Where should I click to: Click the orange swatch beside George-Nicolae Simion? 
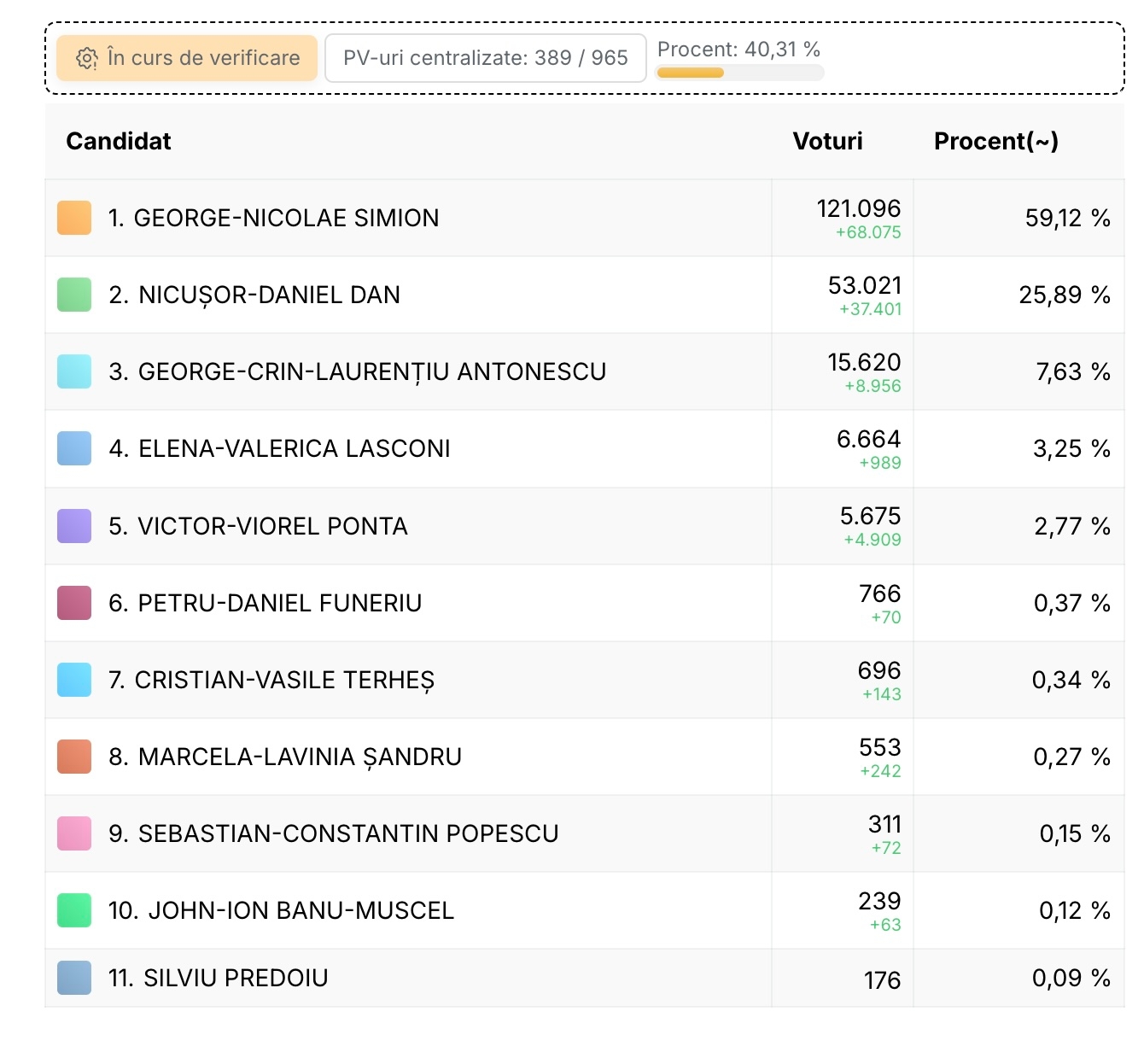point(74,218)
